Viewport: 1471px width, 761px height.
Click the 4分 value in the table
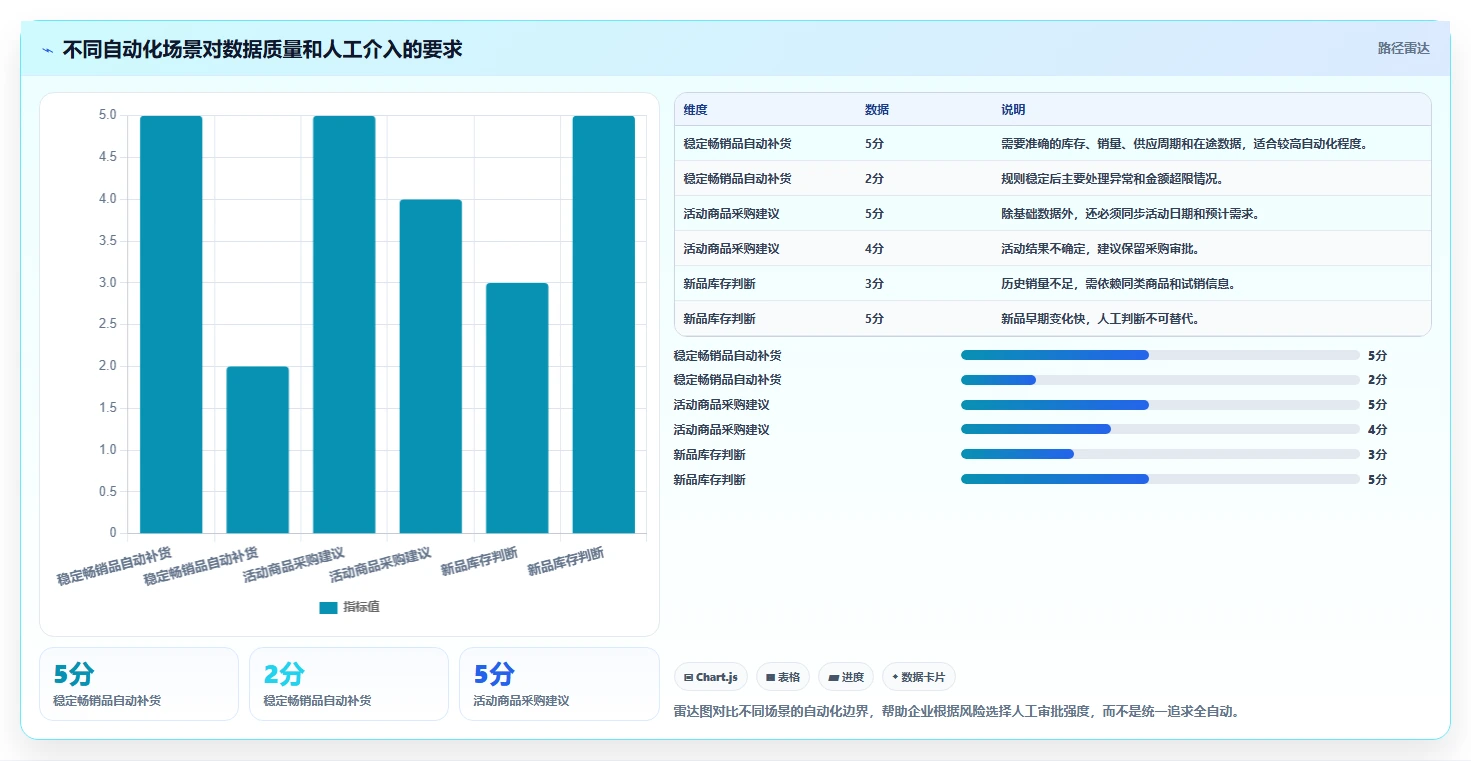874,249
